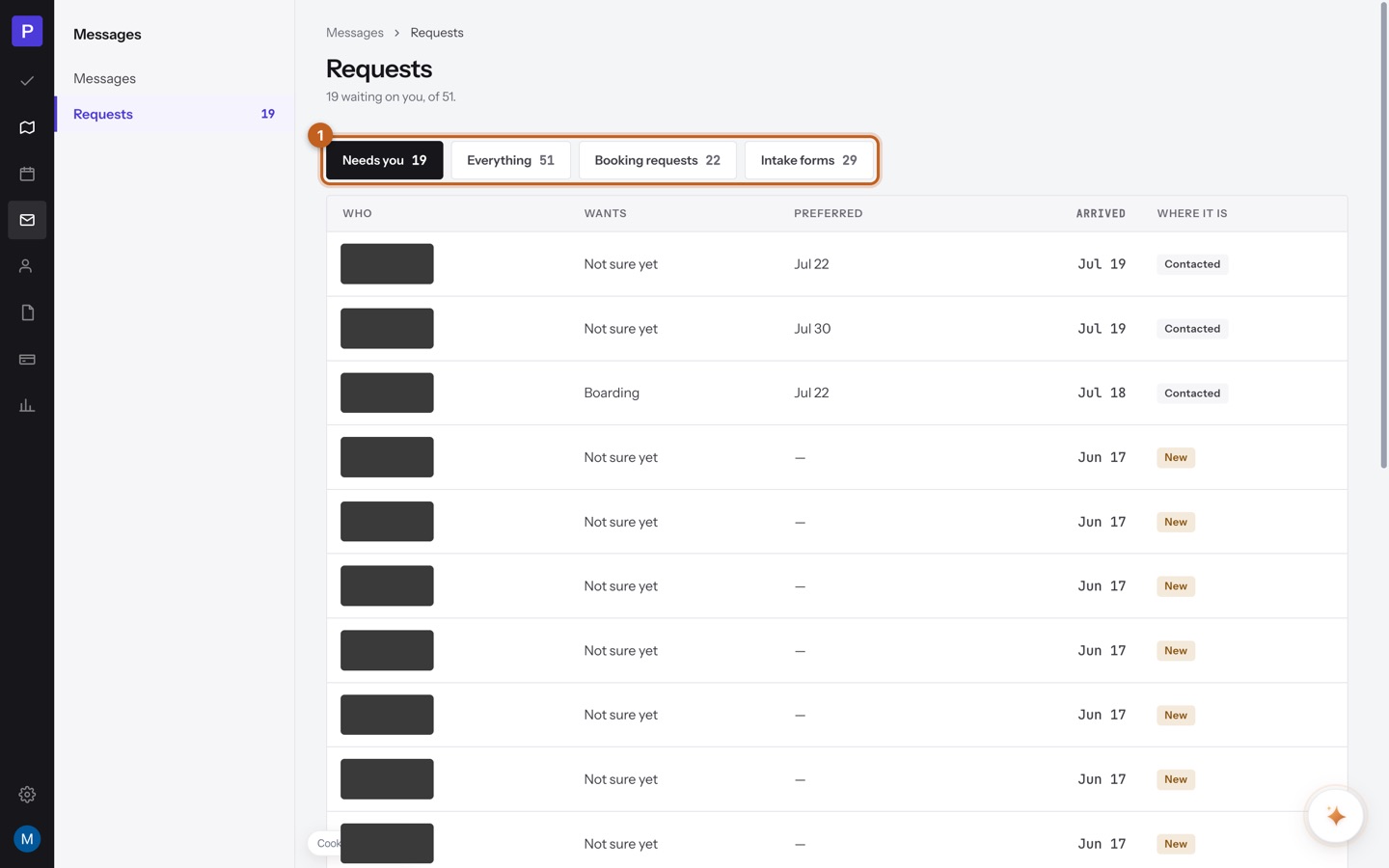This screenshot has height=868, width=1389.
Task: Select the Needs you tab
Action: (384, 160)
